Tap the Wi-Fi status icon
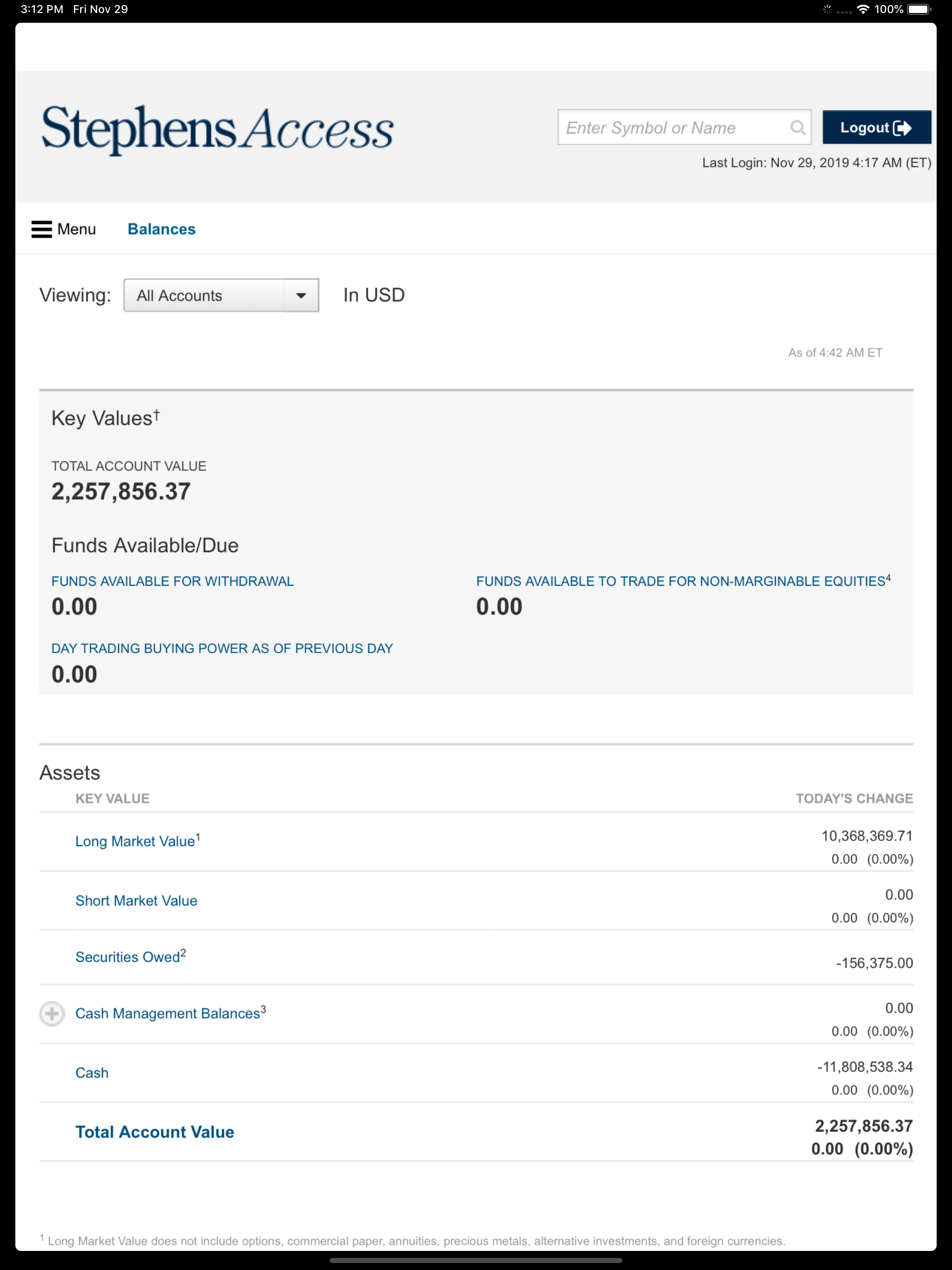This screenshot has width=952, height=1270. (x=863, y=9)
